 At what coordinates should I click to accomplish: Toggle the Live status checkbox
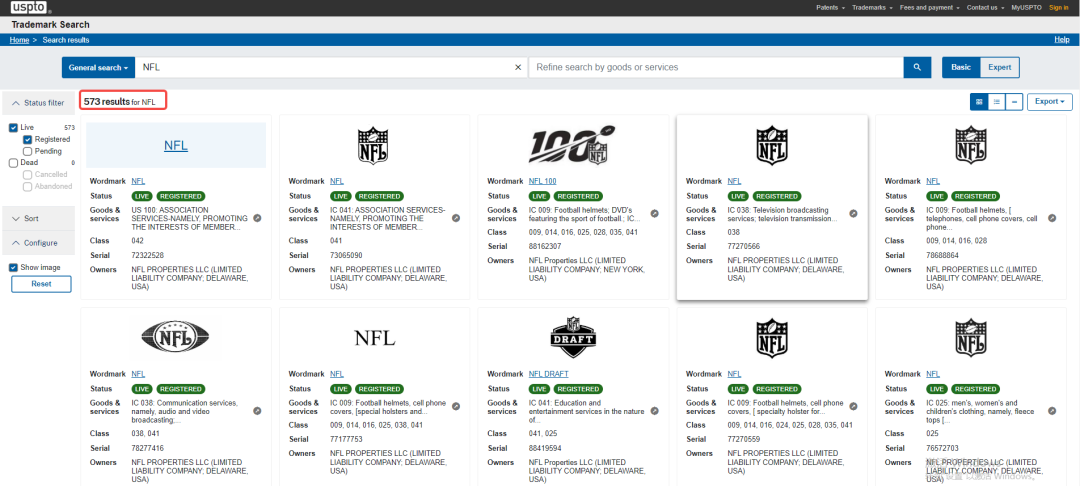[x=14, y=127]
